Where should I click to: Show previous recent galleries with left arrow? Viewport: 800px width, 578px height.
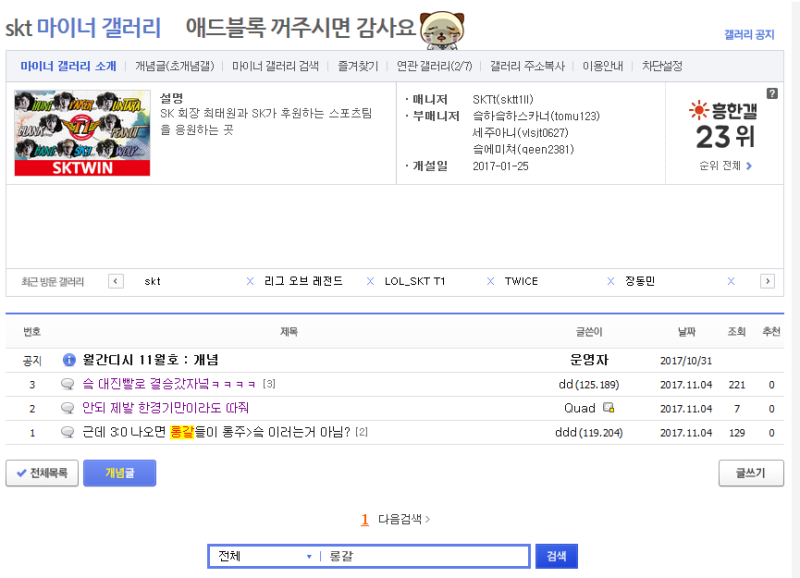coord(116,281)
